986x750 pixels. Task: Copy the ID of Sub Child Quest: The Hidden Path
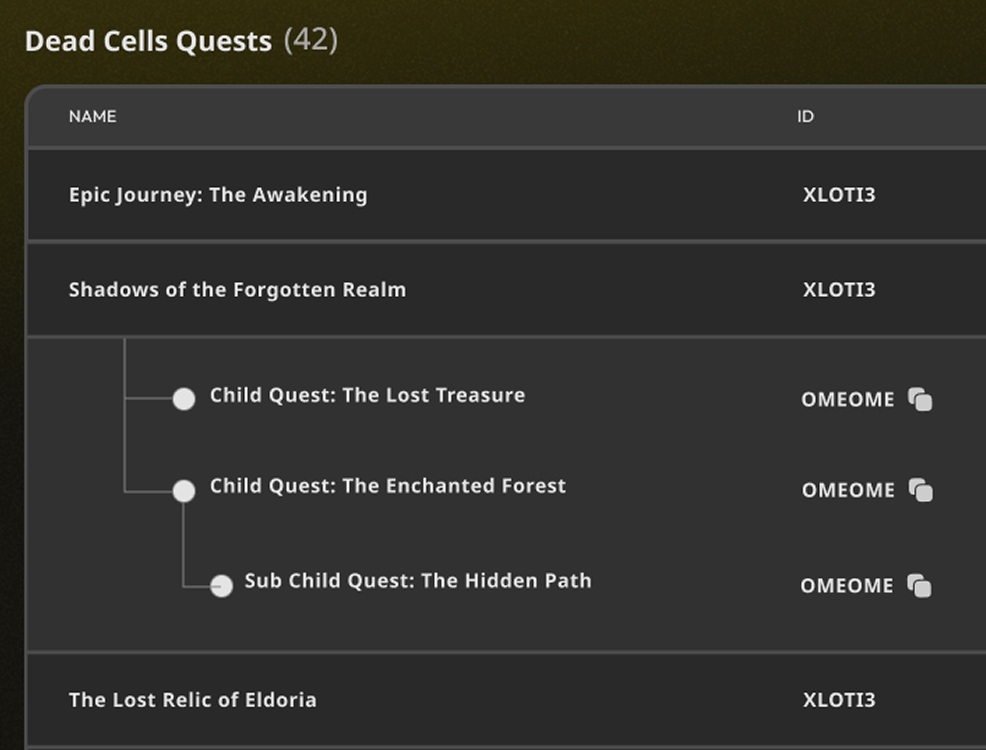click(x=920, y=585)
